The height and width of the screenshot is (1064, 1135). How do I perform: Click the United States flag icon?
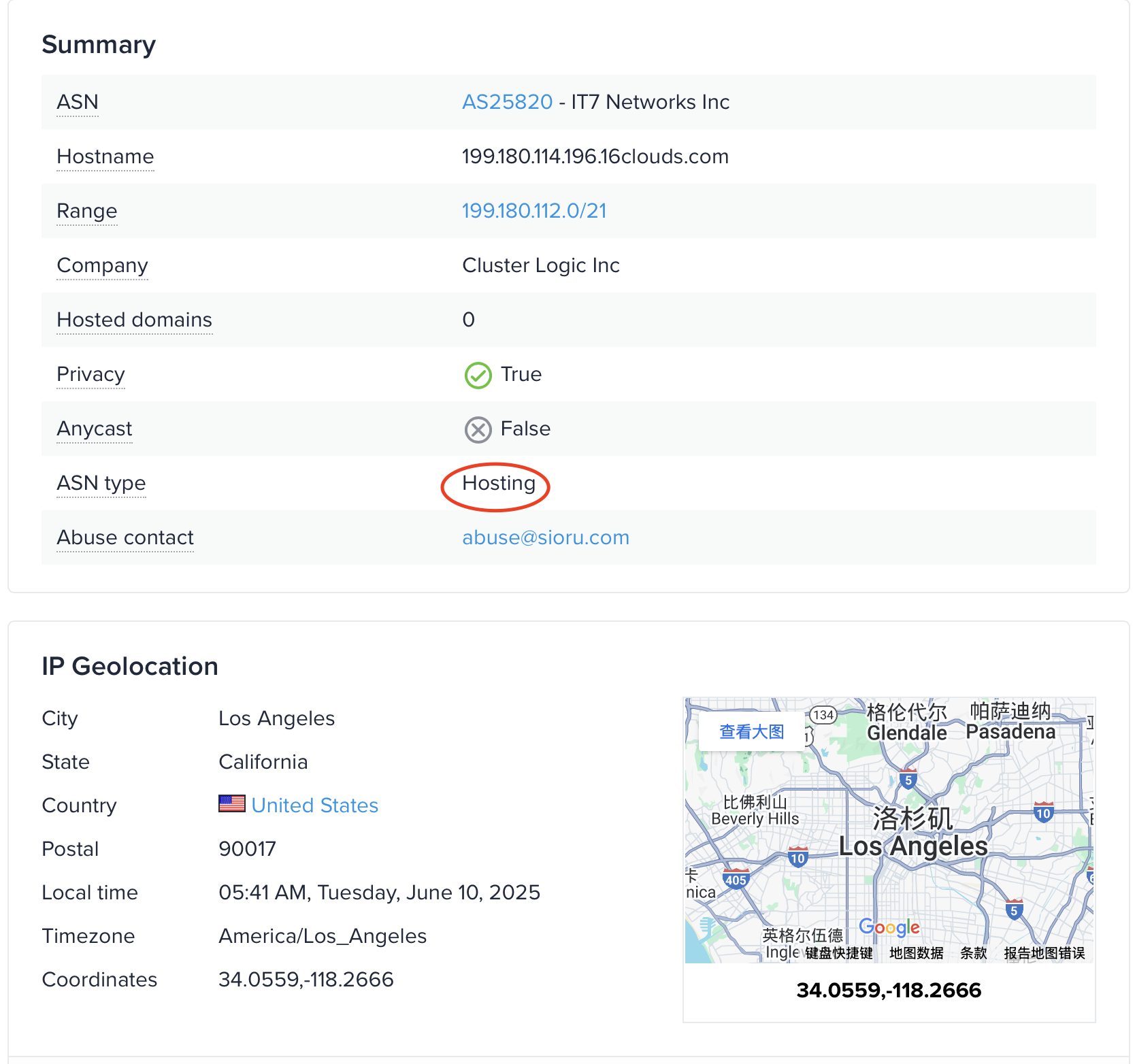click(231, 804)
